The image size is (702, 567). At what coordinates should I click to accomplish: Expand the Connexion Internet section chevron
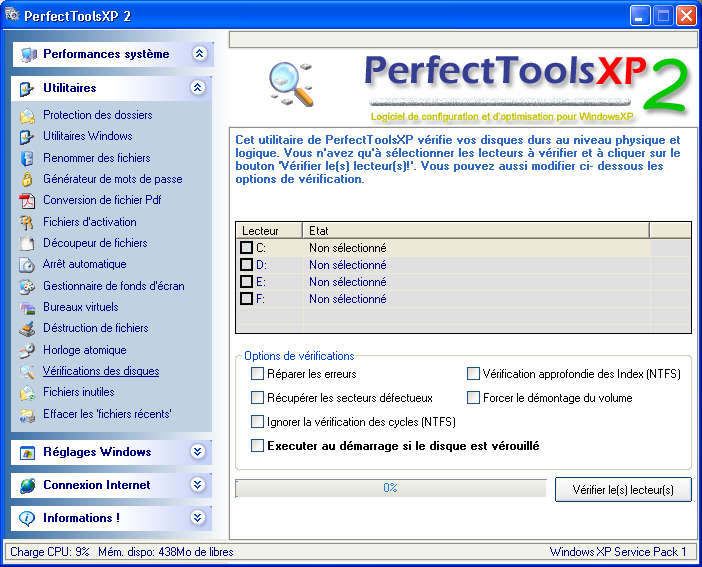pos(197,484)
